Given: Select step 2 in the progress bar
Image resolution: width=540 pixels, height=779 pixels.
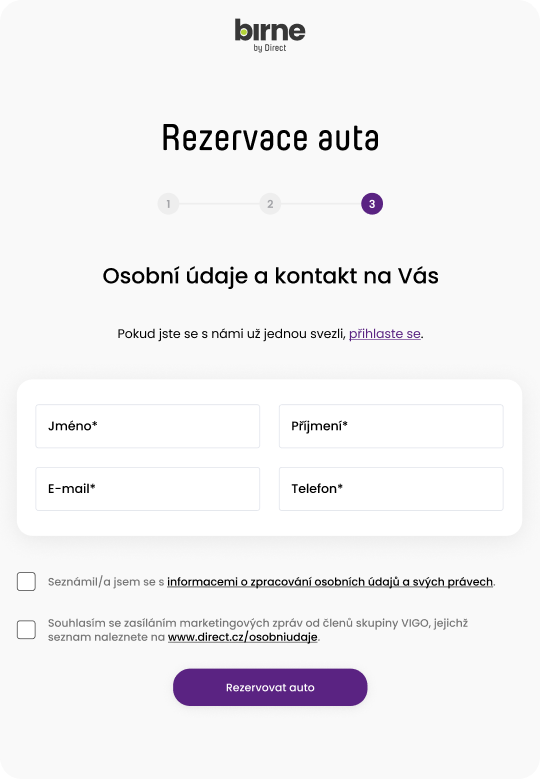Looking at the screenshot, I should pyautogui.click(x=270, y=204).
